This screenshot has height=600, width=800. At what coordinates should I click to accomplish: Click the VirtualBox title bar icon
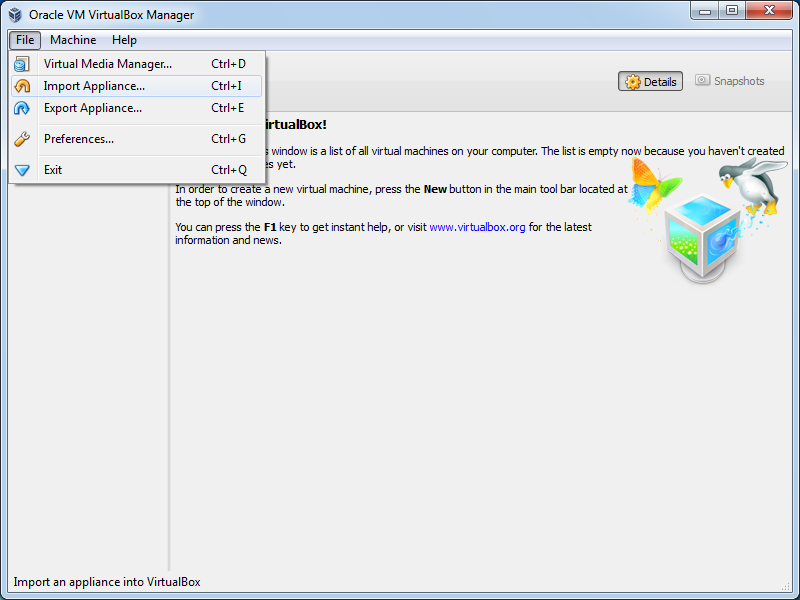[15, 14]
